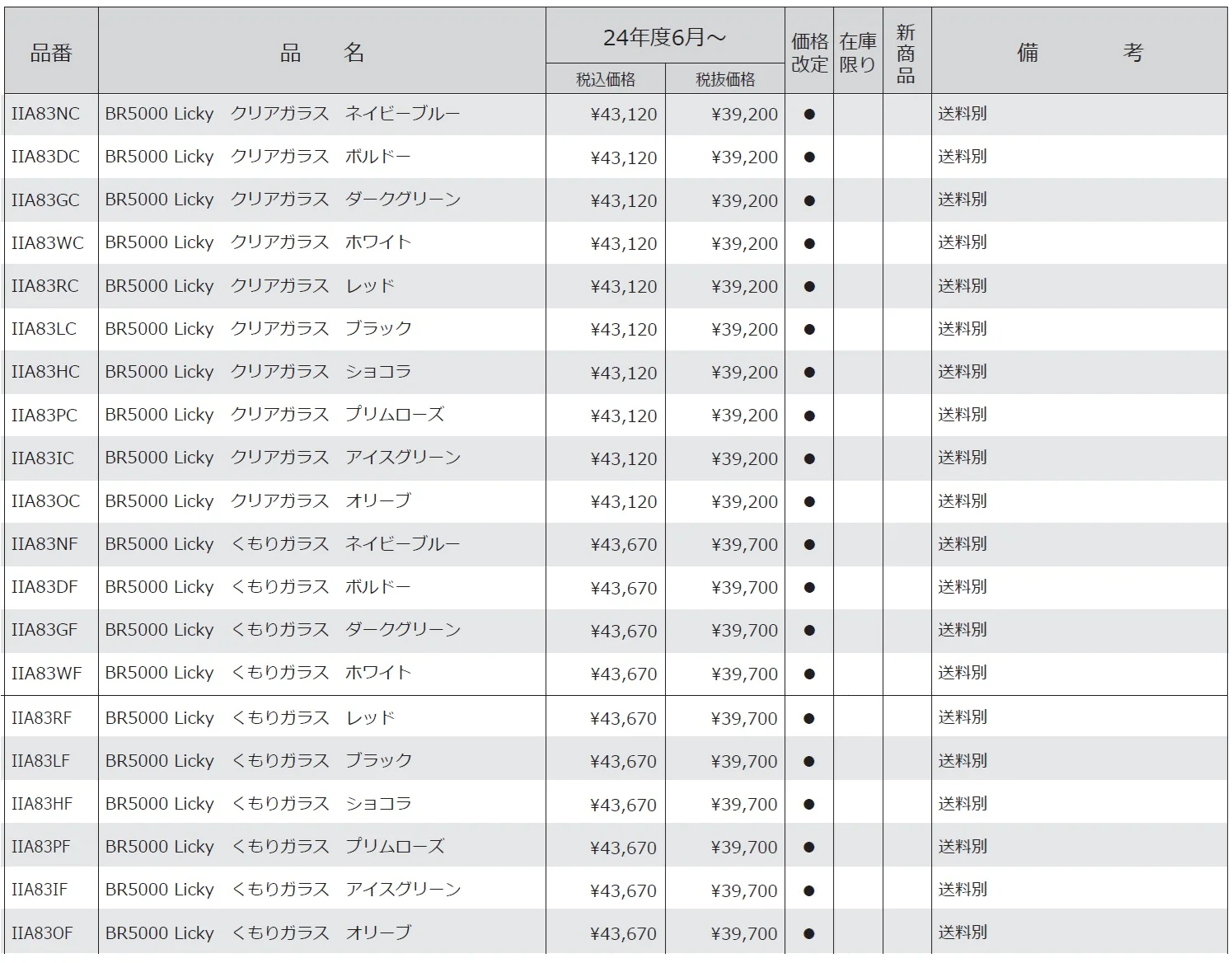The image size is (1232, 963).
Task: Click product name クリアガラス ホワイト
Action: click(320, 242)
